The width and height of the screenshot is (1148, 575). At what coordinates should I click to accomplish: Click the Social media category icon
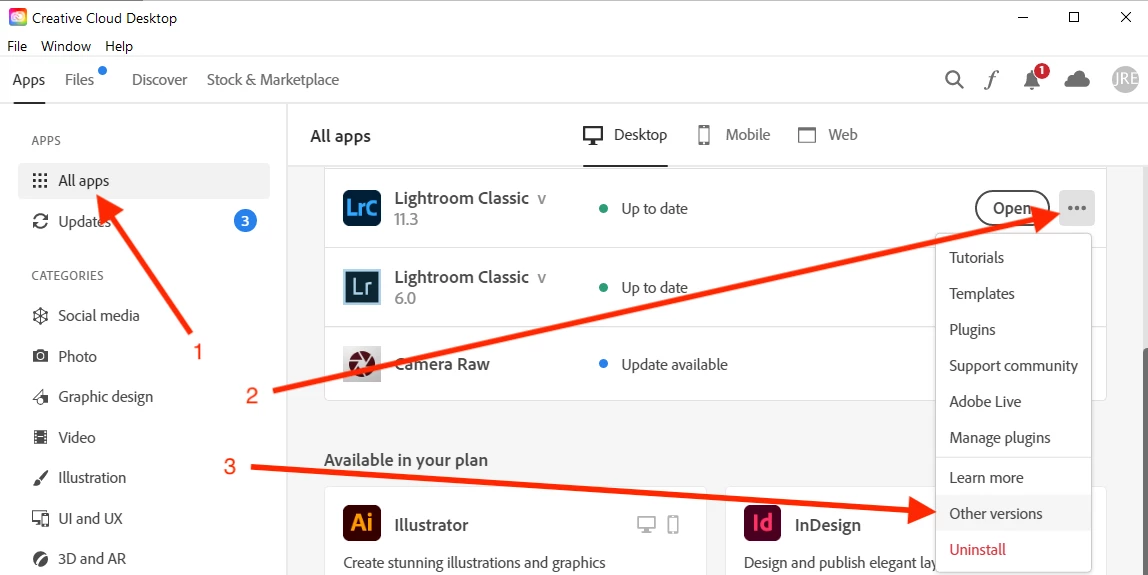pos(40,316)
